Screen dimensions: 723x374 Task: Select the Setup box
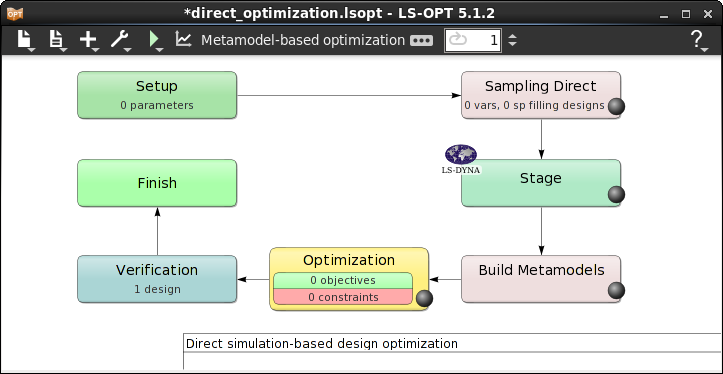[157, 95]
